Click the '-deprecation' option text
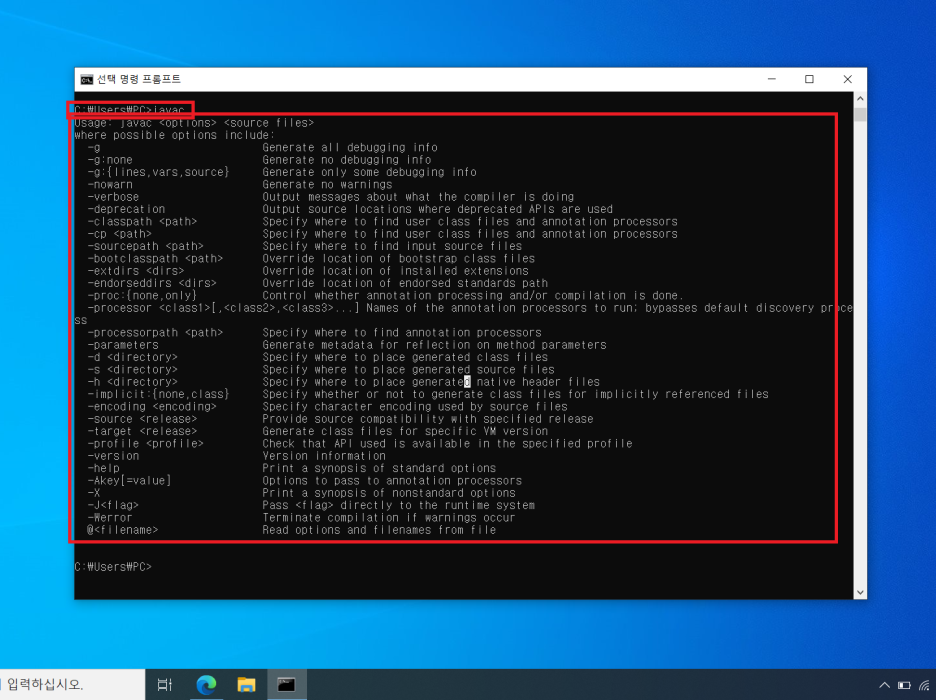 click(126, 209)
